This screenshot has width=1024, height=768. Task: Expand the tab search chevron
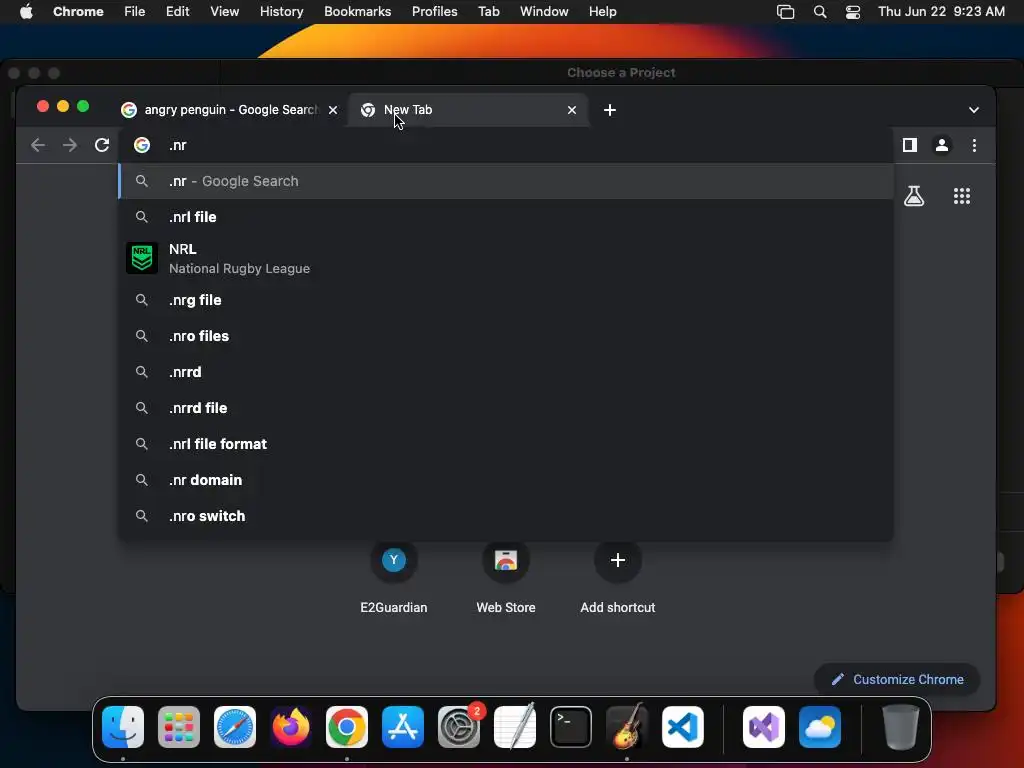coord(974,110)
